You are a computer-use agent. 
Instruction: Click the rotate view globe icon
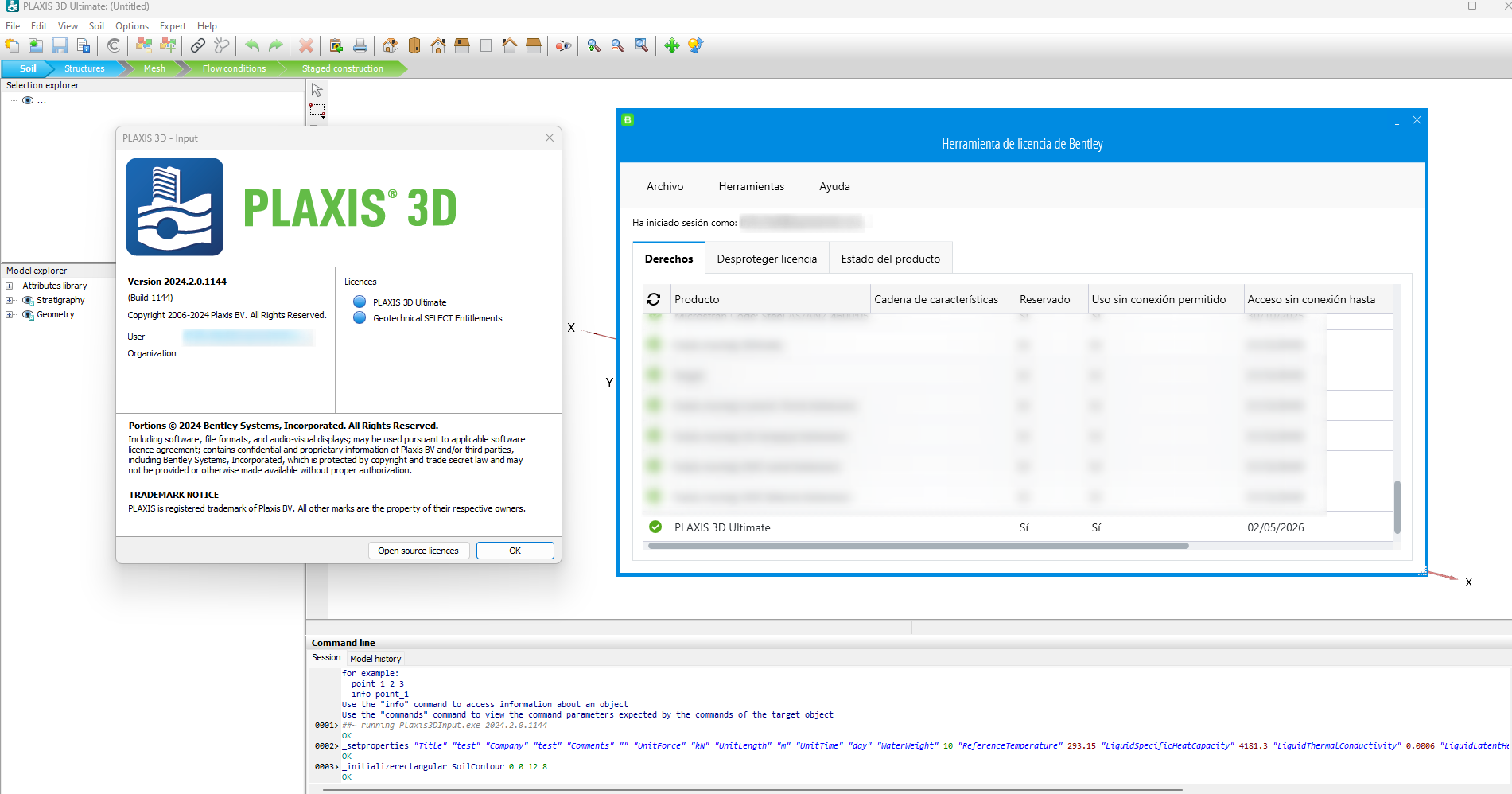click(696, 45)
